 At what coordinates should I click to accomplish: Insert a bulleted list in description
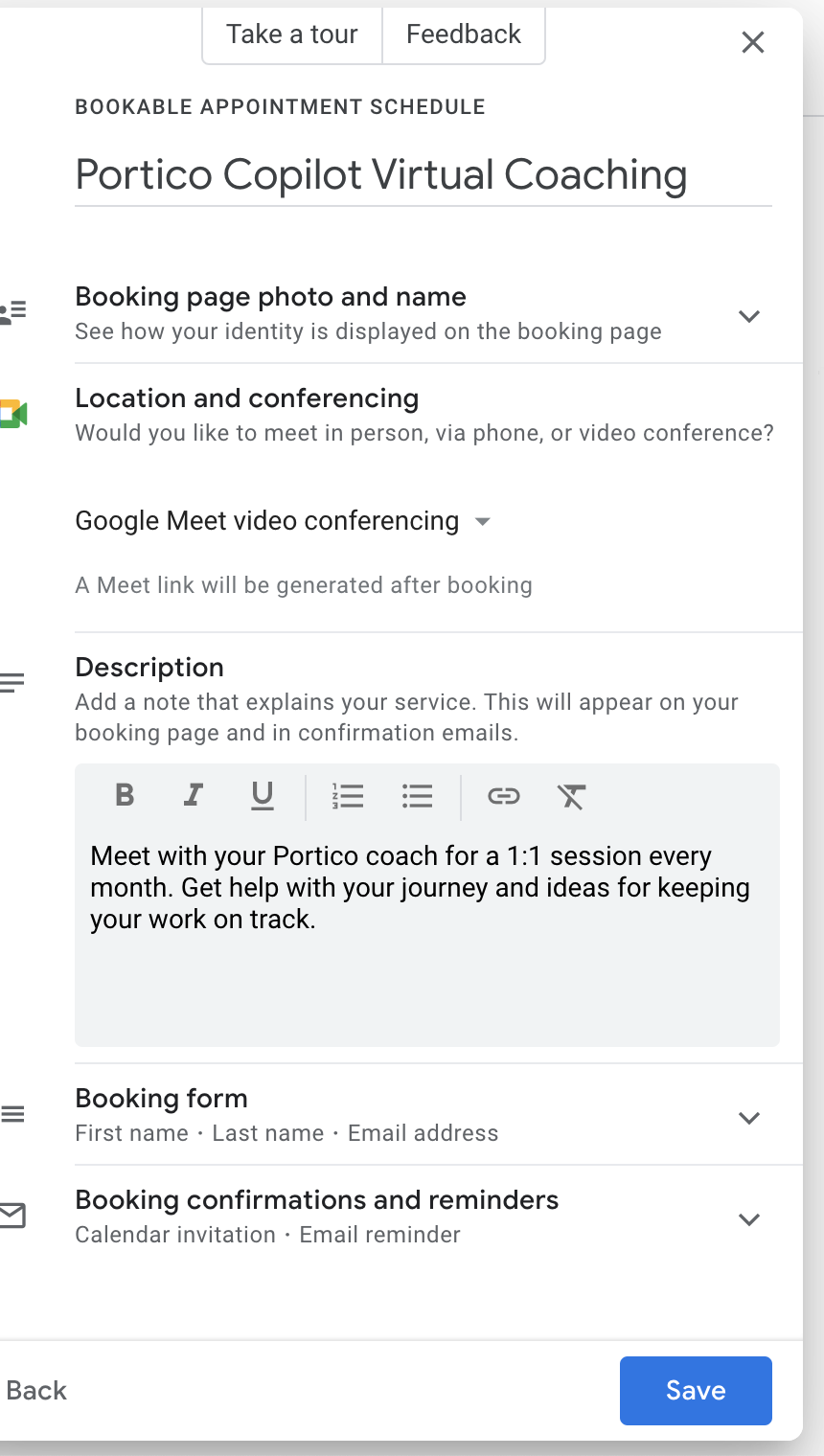point(418,795)
